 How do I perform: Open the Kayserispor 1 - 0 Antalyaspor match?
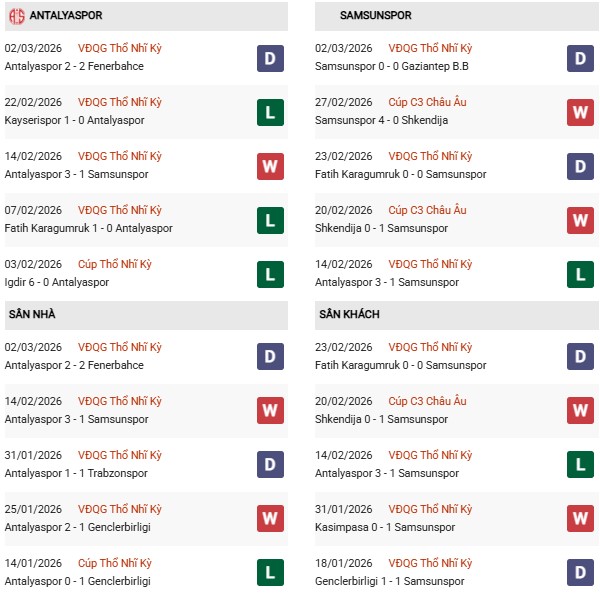74,120
